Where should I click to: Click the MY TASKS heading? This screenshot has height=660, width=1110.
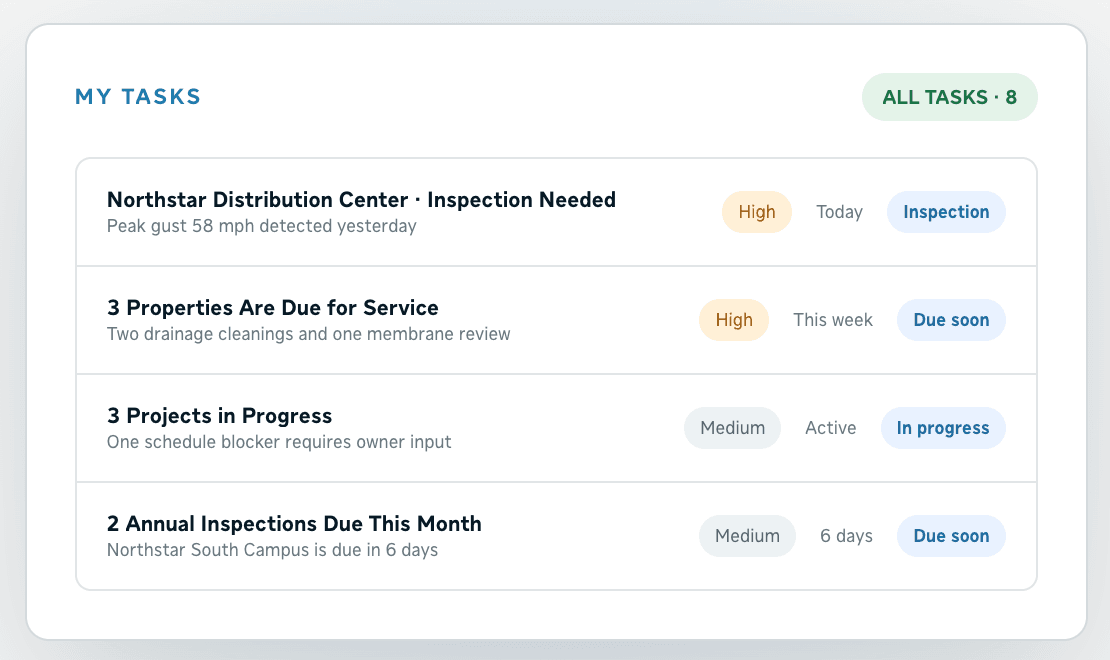138,96
